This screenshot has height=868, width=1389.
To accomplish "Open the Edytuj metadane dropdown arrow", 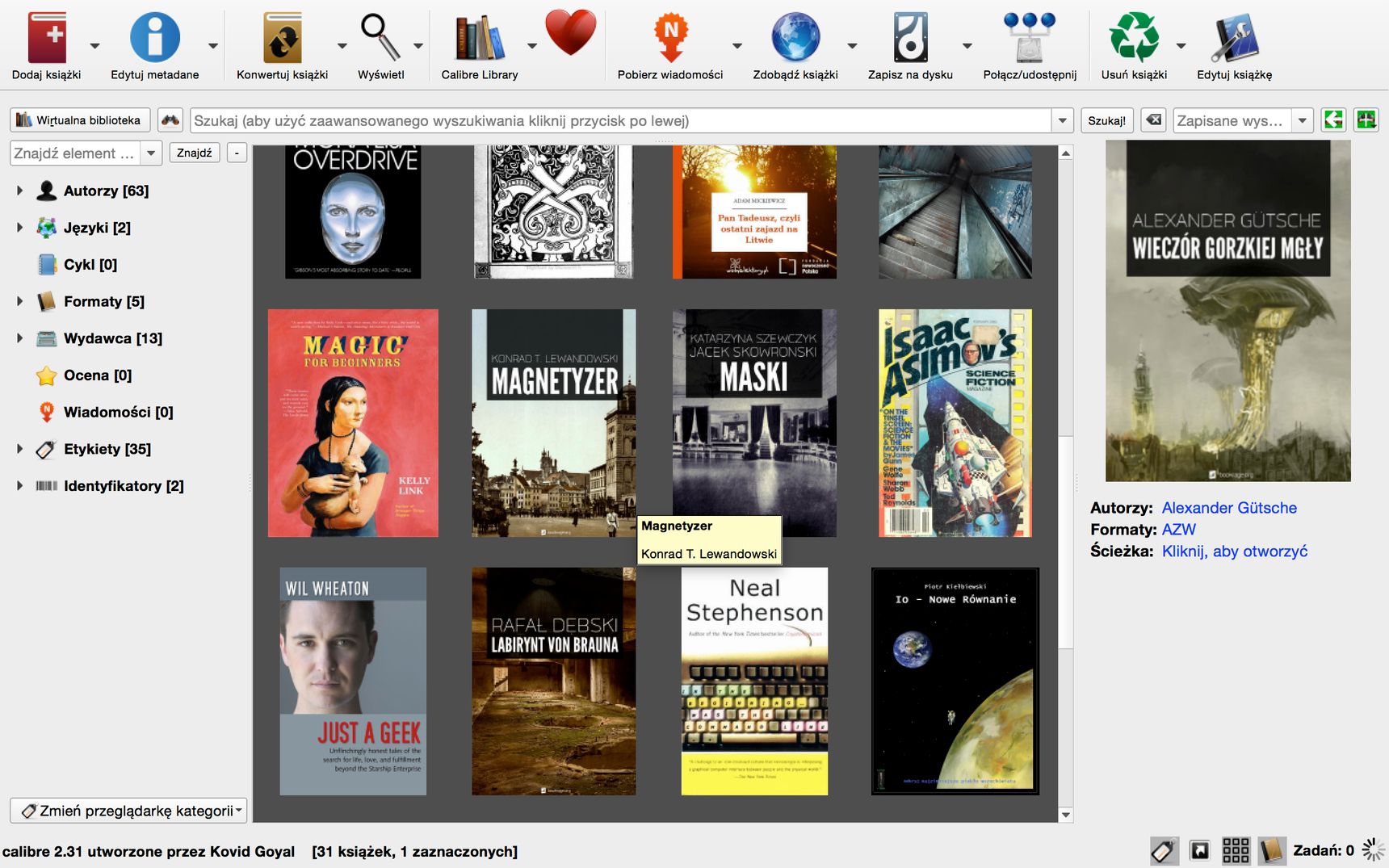I will pos(213,46).
